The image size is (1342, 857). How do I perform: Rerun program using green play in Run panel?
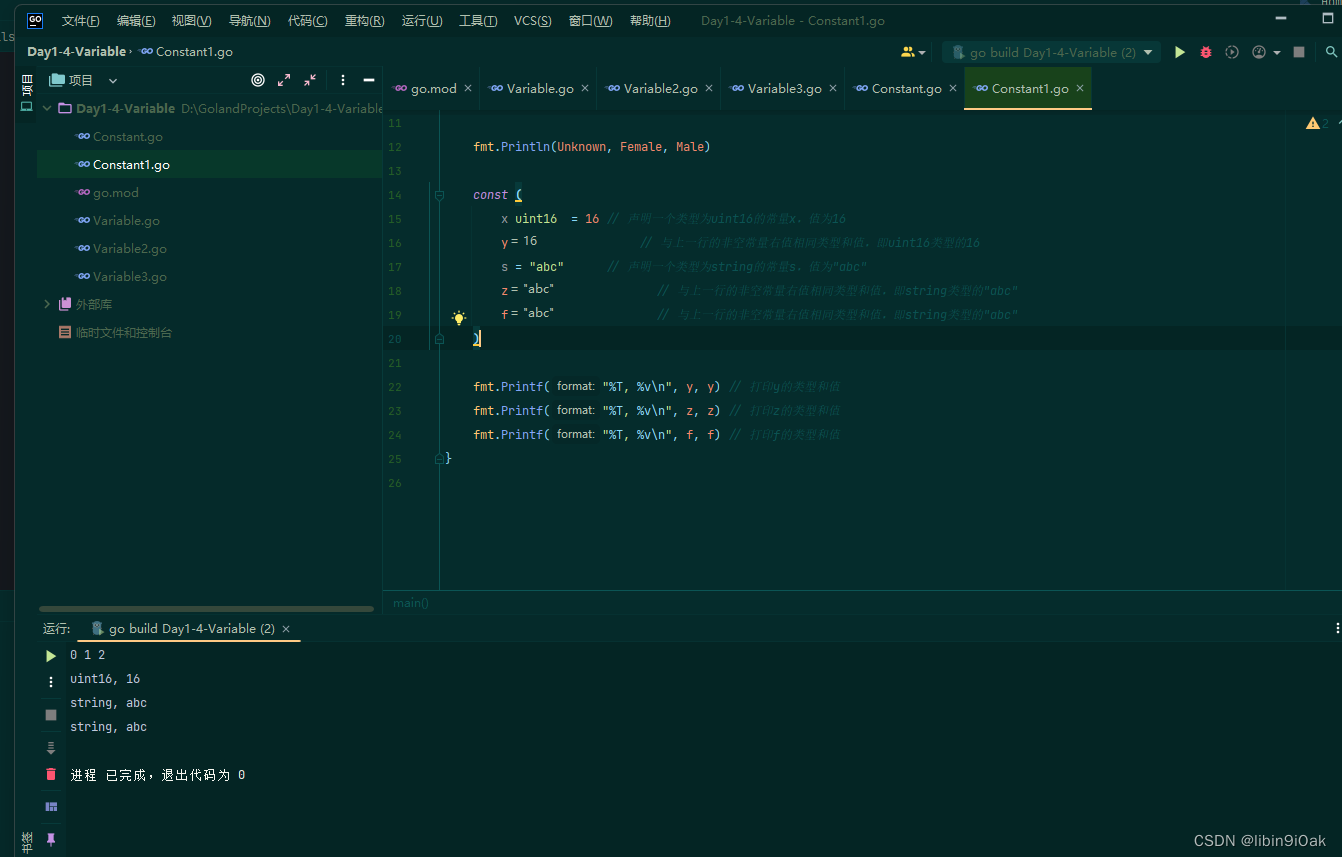51,656
